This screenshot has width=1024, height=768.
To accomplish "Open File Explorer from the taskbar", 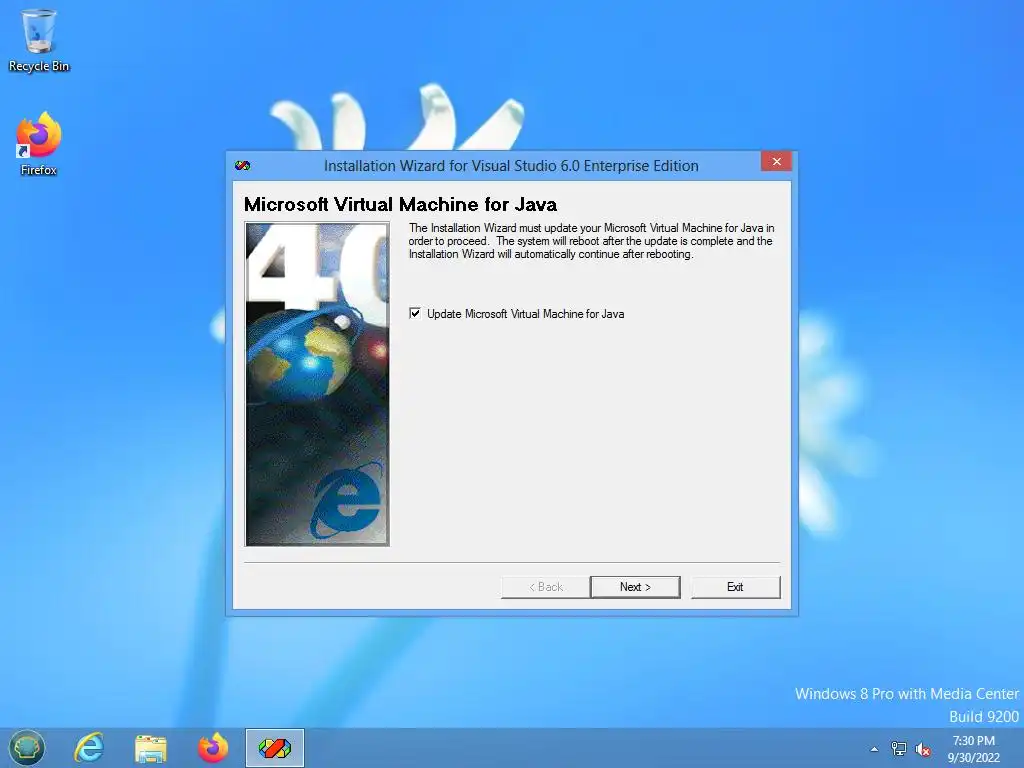I will (x=151, y=748).
